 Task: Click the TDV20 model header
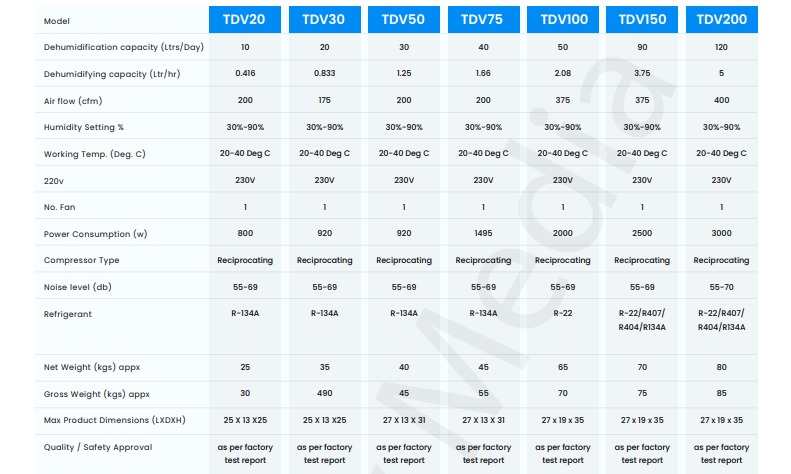[245, 20]
